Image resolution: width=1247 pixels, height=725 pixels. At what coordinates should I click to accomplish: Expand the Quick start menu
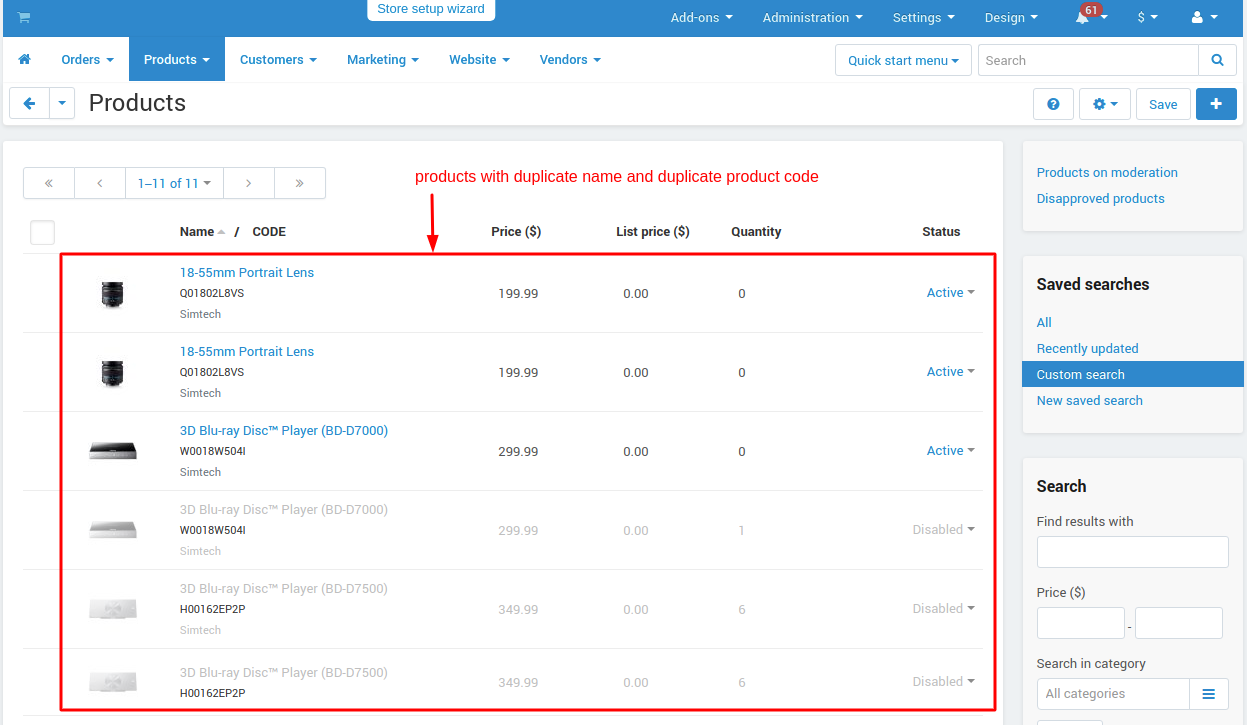point(903,60)
